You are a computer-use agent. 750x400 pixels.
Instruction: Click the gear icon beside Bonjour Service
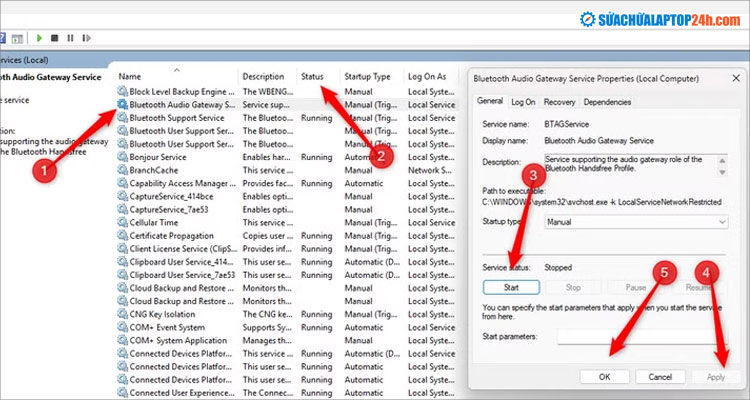[x=122, y=157]
